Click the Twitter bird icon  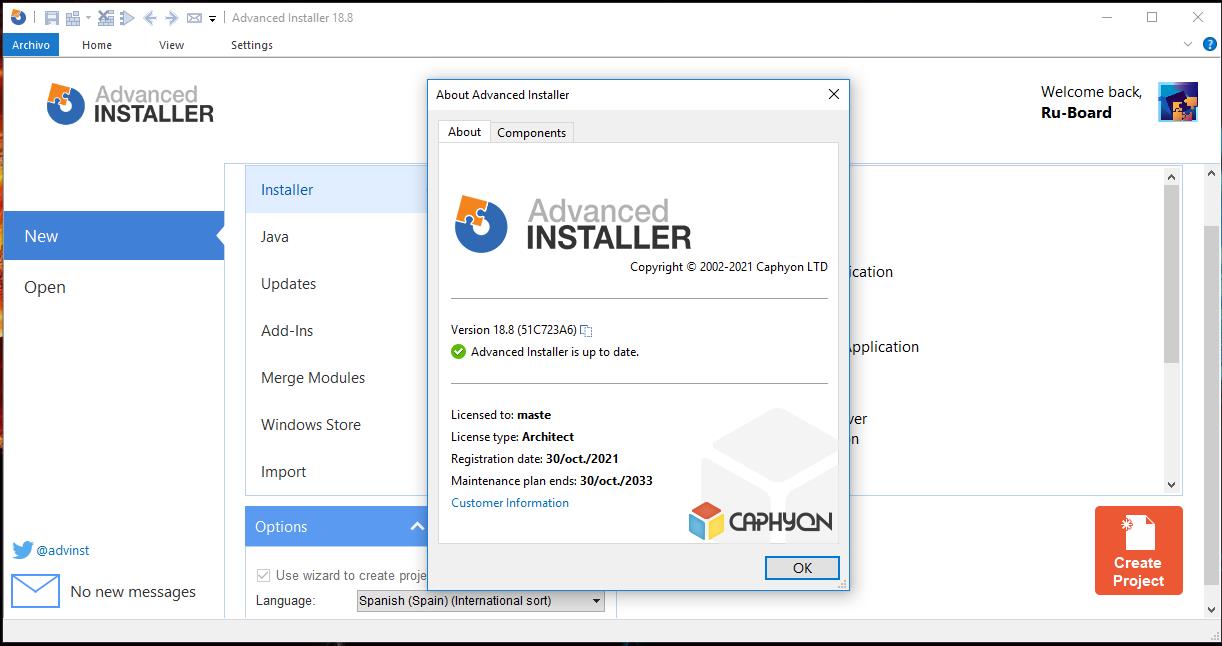point(22,550)
